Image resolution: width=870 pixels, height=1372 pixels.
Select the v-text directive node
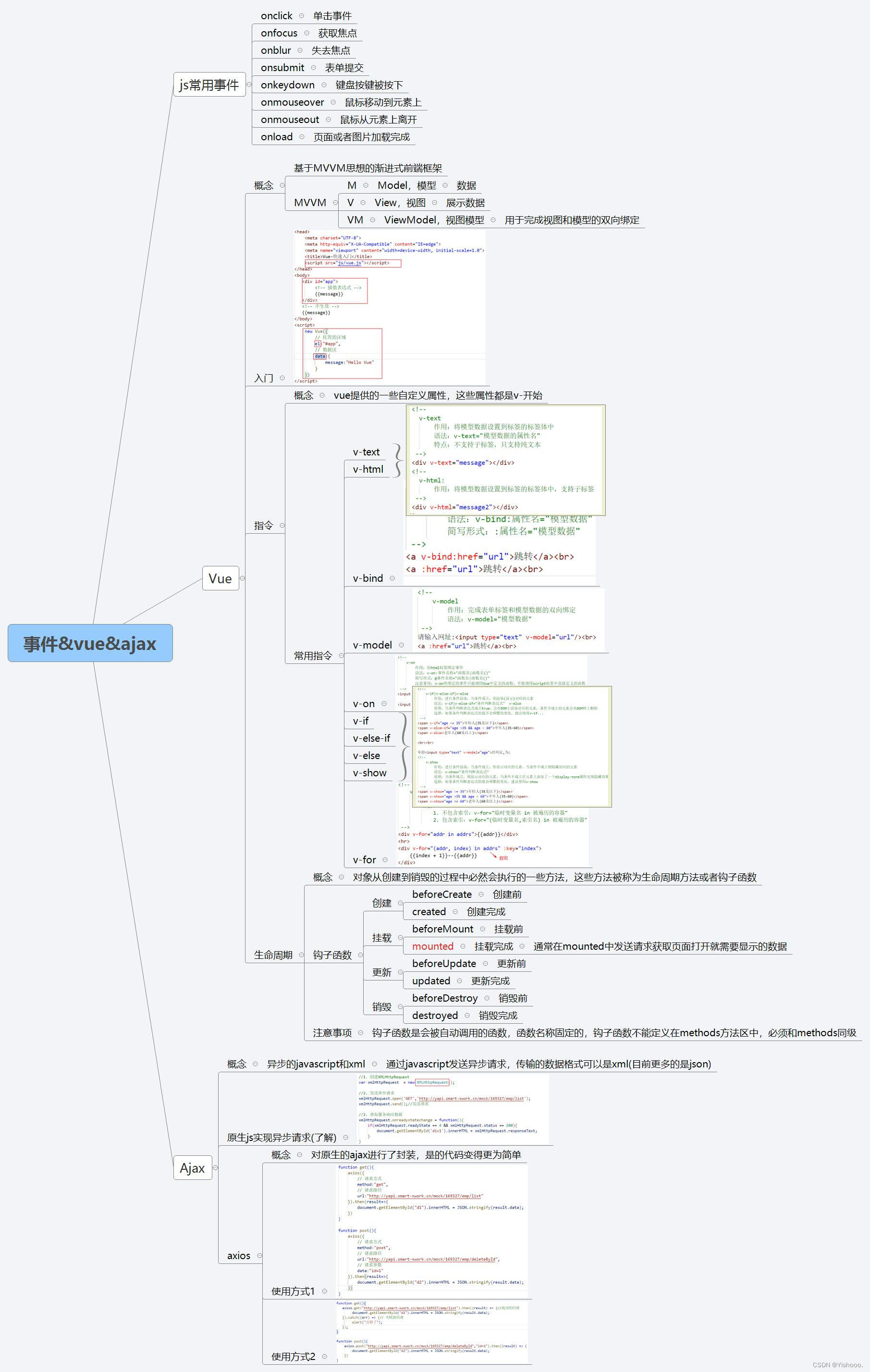click(366, 452)
